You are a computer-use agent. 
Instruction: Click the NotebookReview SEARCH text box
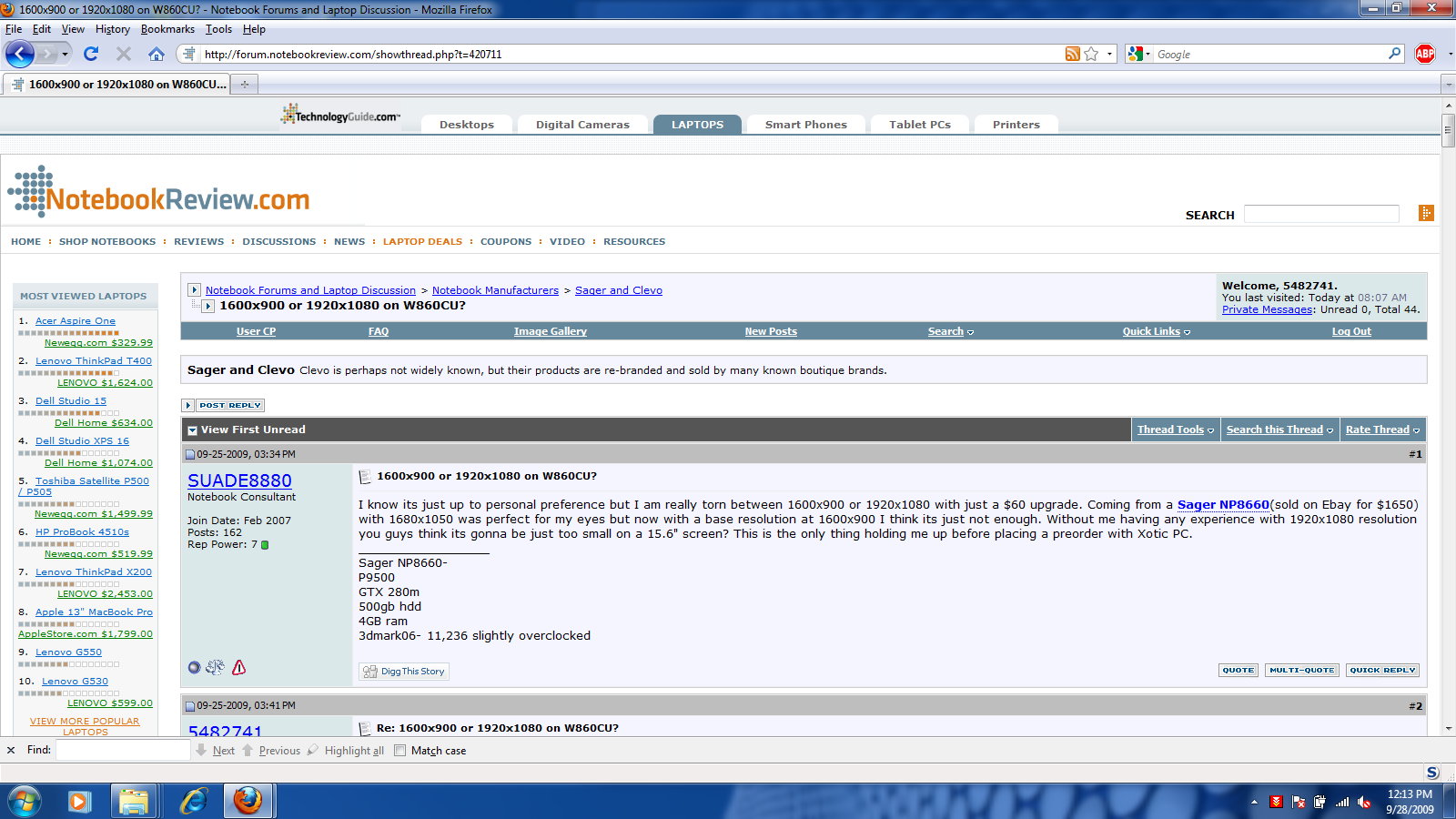1321,214
